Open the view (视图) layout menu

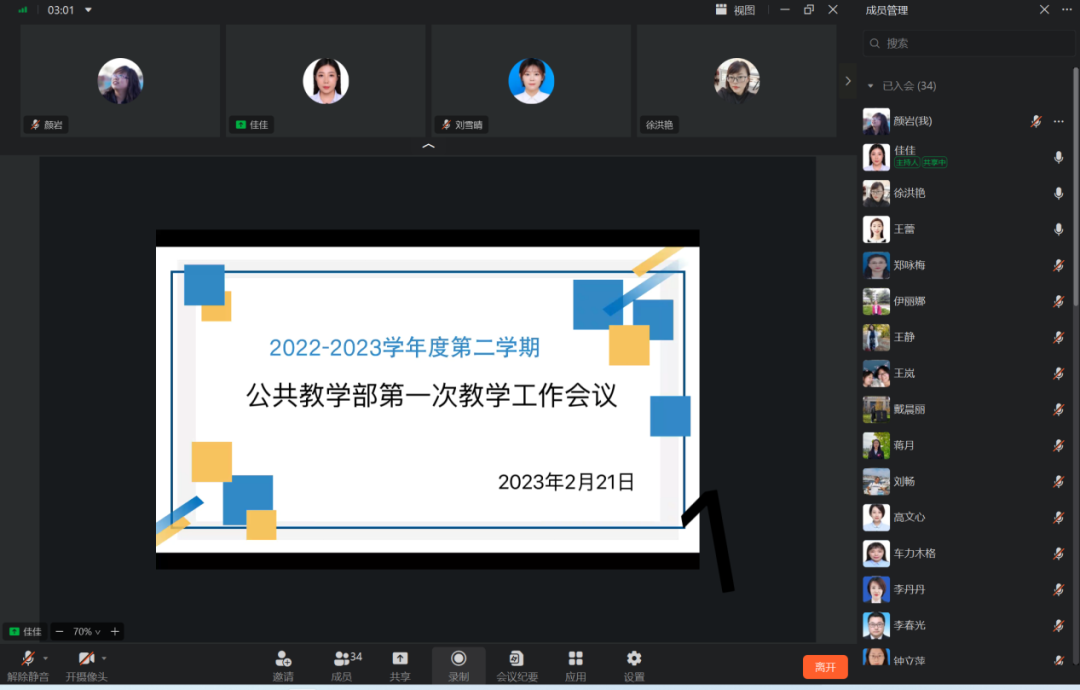click(736, 10)
